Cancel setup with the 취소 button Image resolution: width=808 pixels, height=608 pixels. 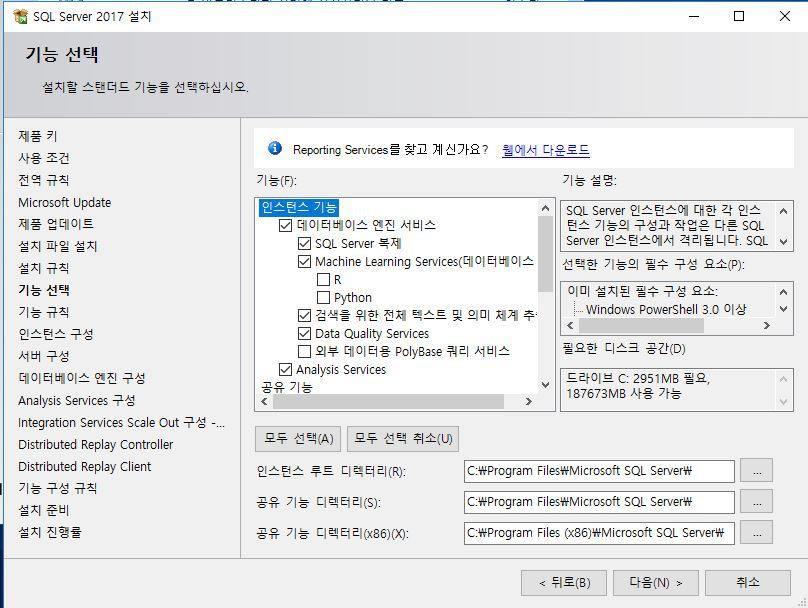pyautogui.click(x=748, y=583)
